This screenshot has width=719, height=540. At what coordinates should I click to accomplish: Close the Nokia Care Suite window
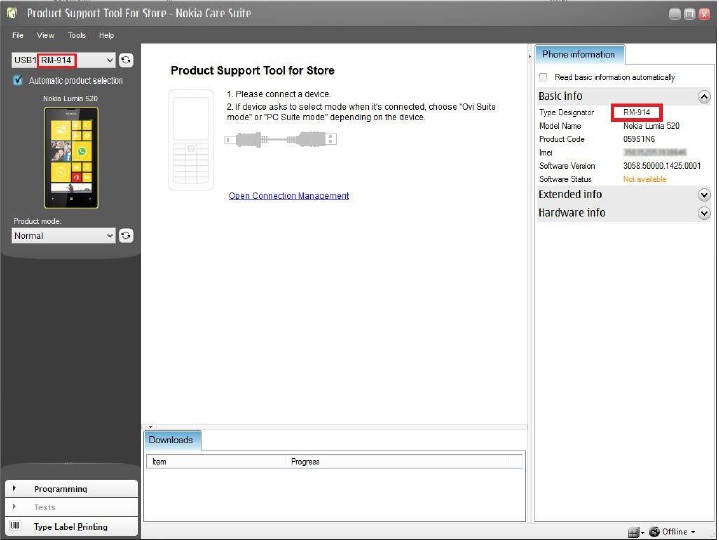tap(704, 14)
